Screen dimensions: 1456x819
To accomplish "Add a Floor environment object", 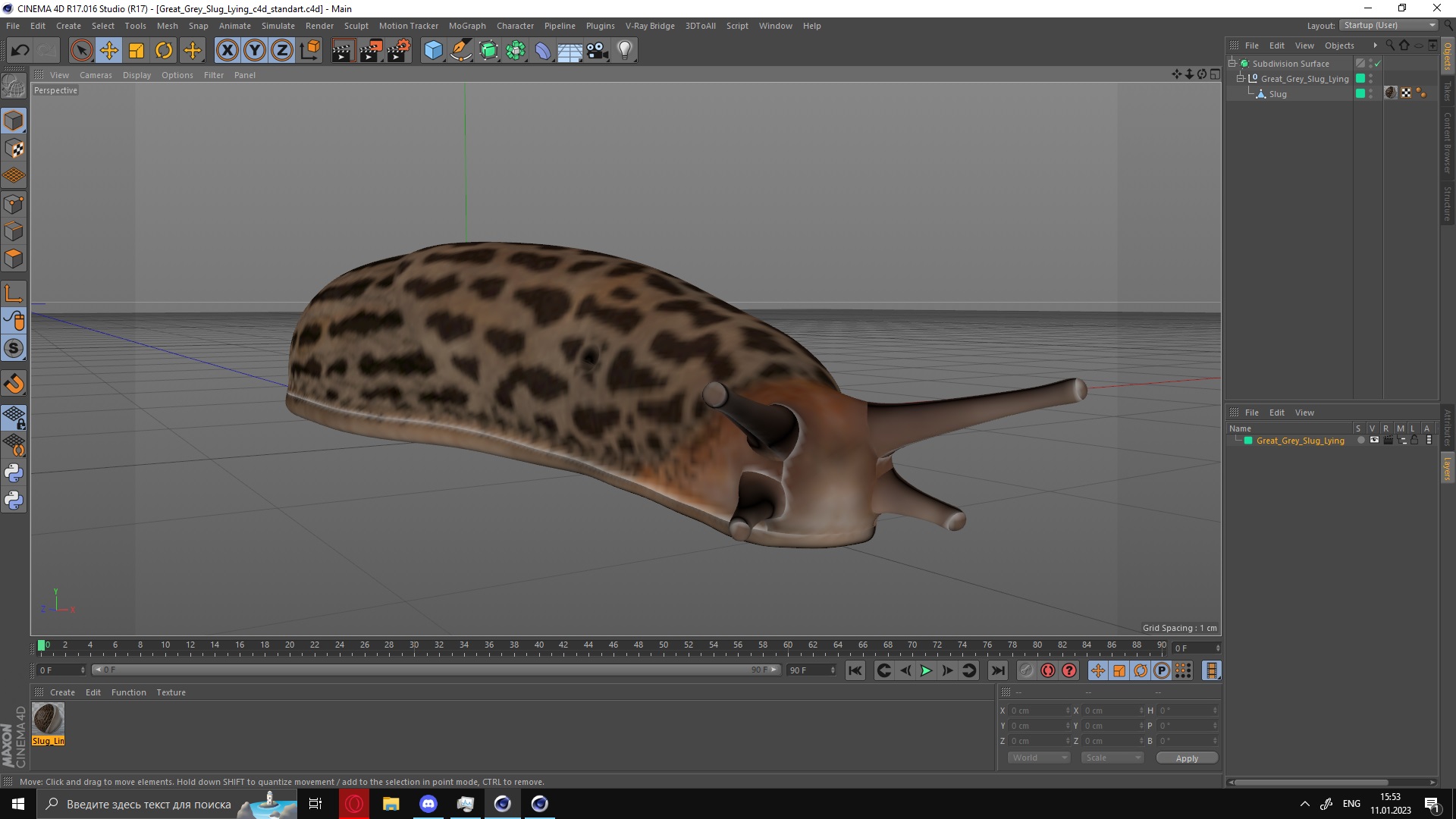I will tap(570, 51).
